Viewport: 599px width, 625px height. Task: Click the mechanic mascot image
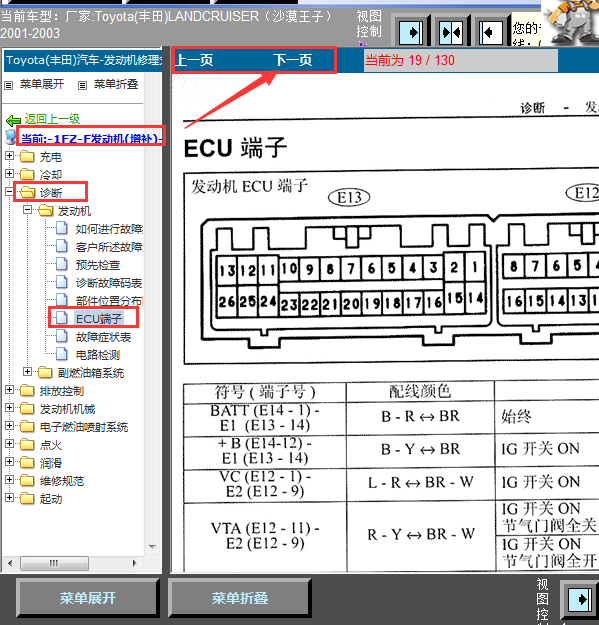[570, 23]
